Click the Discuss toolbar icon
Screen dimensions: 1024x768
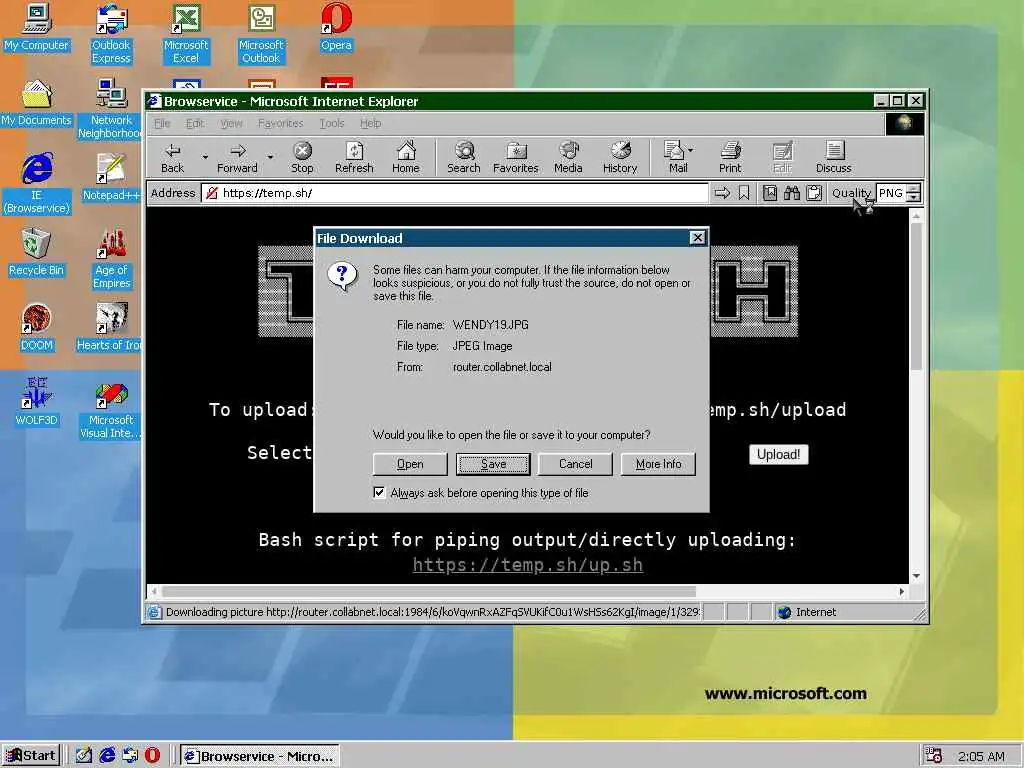(x=833, y=157)
